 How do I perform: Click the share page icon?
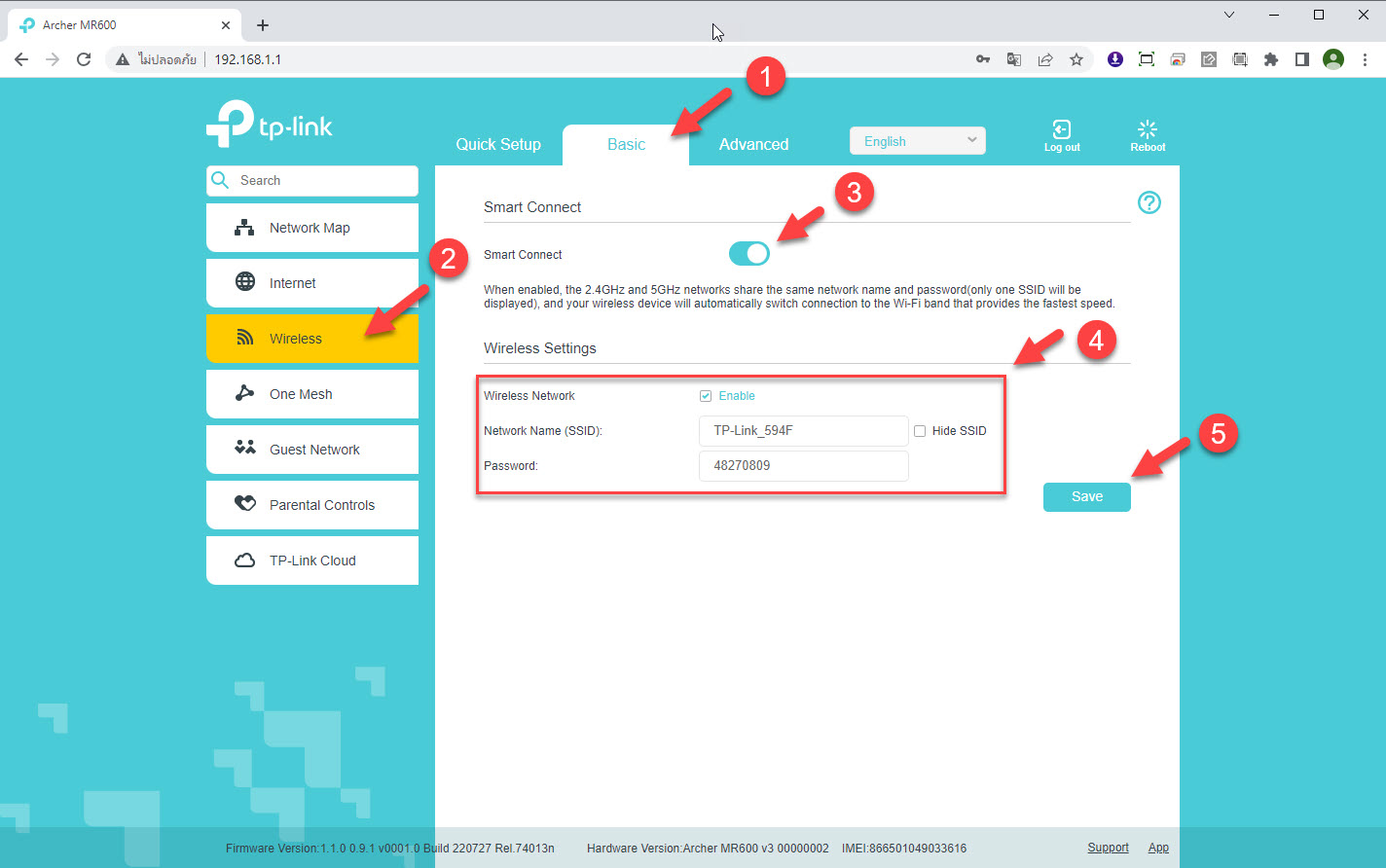click(x=1045, y=59)
